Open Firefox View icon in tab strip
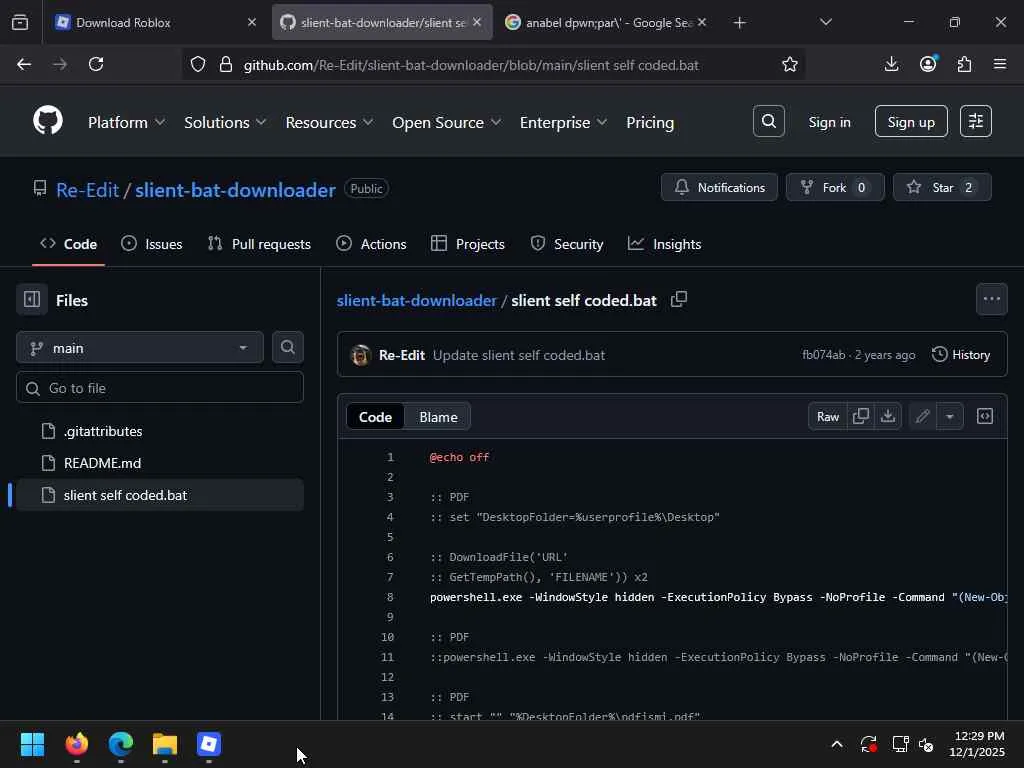 click(20, 22)
